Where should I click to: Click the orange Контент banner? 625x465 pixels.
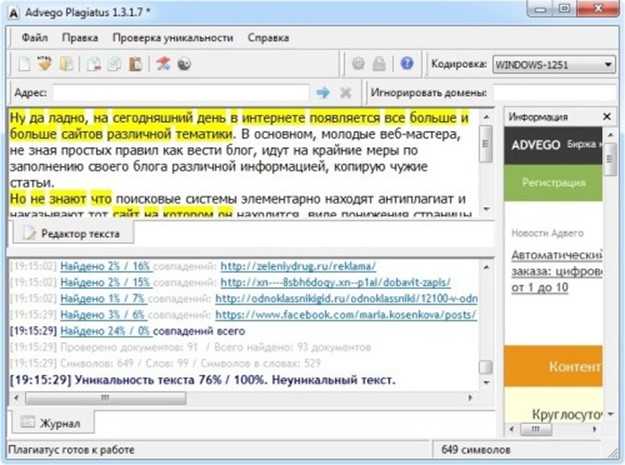pos(553,366)
